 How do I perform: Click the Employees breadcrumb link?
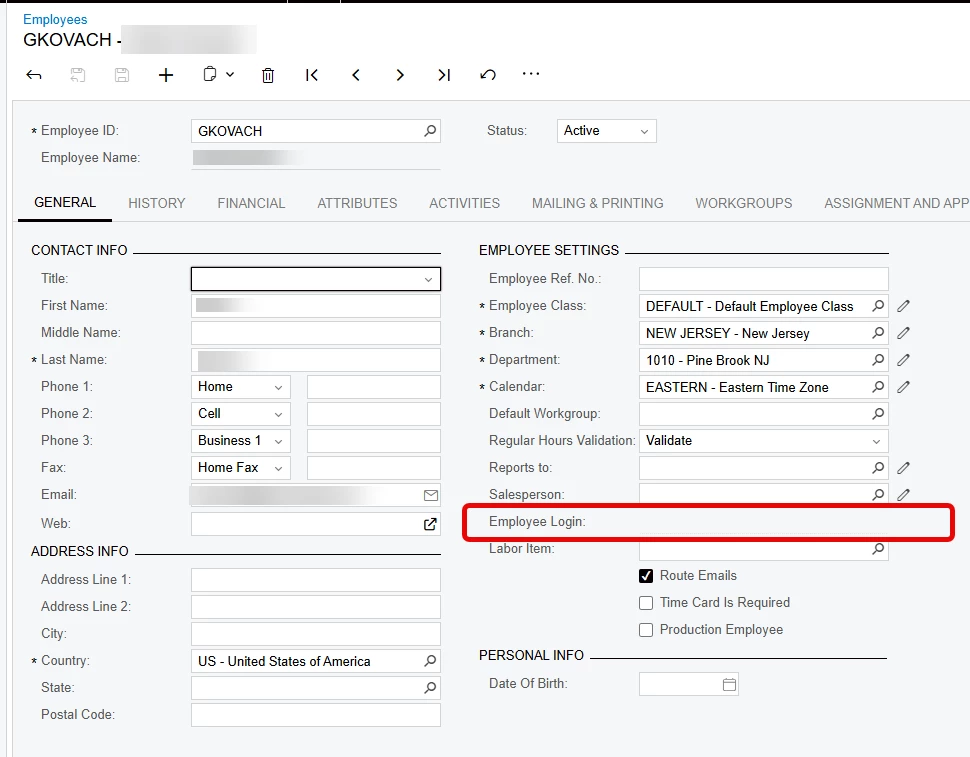pos(55,20)
